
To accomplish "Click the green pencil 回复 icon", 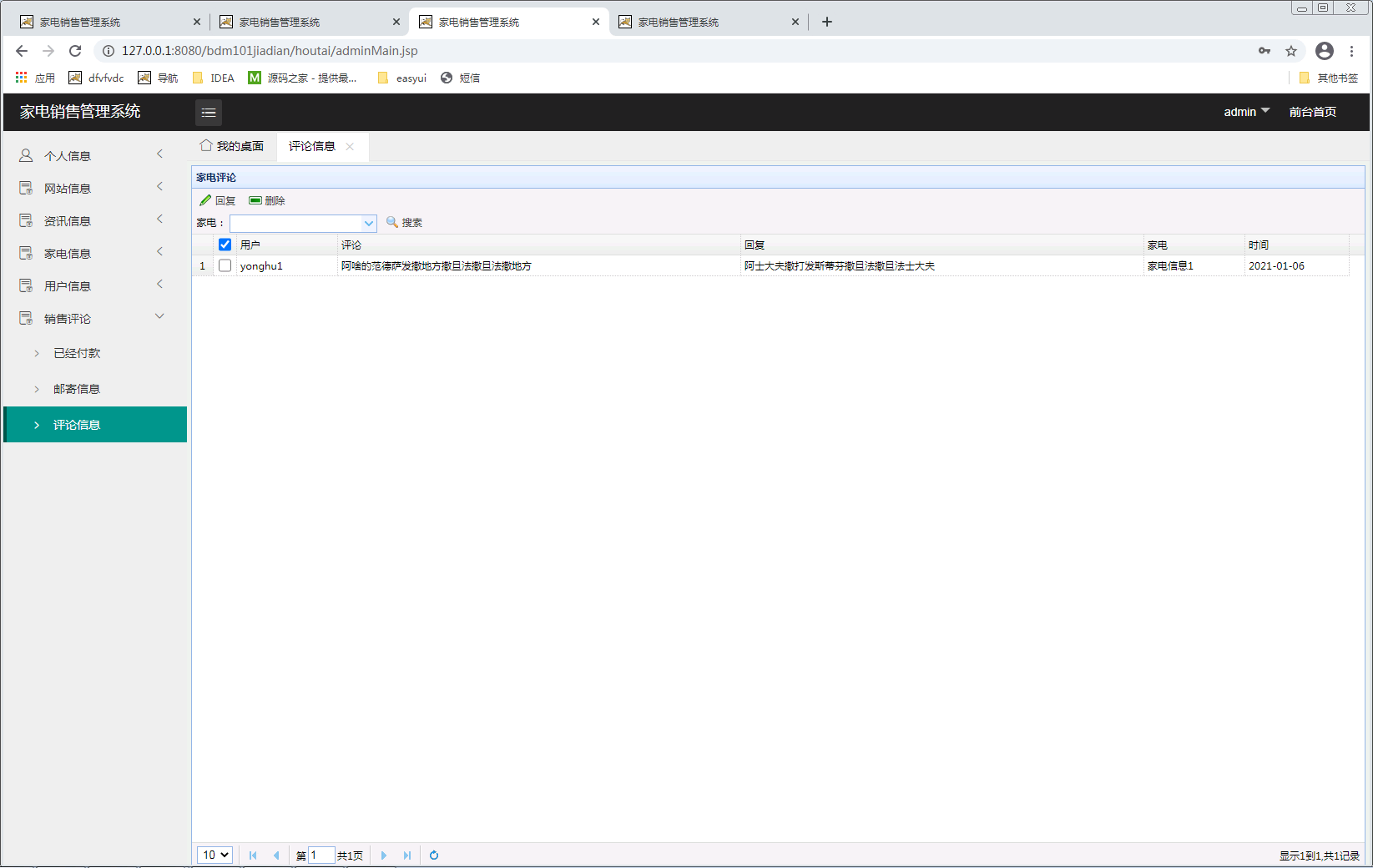I will point(205,200).
